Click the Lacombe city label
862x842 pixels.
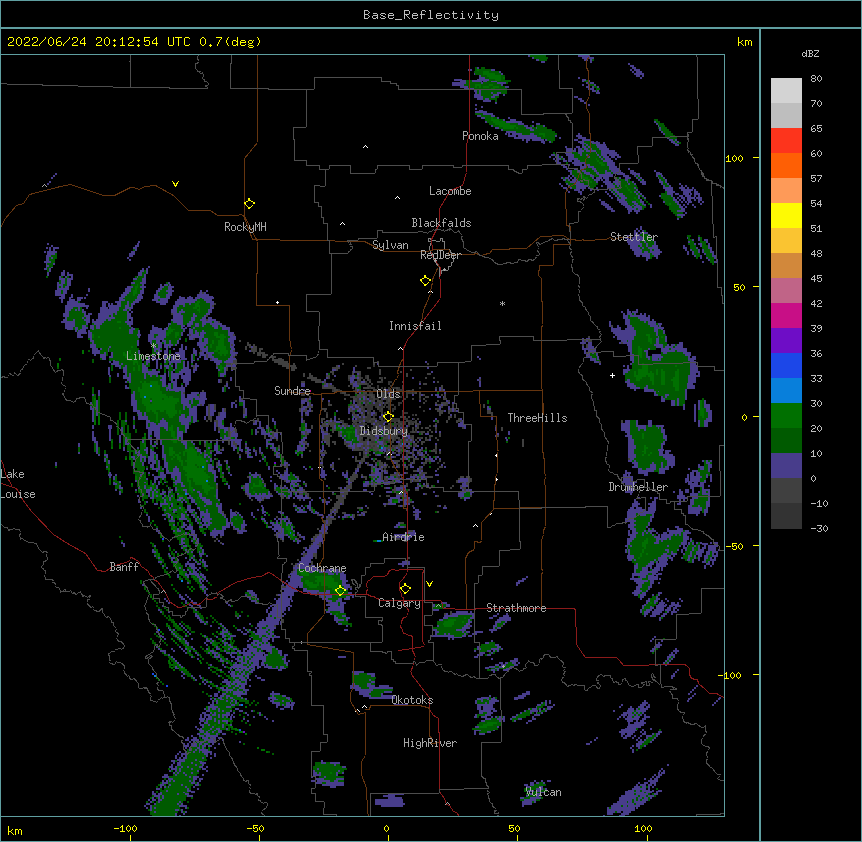450,191
